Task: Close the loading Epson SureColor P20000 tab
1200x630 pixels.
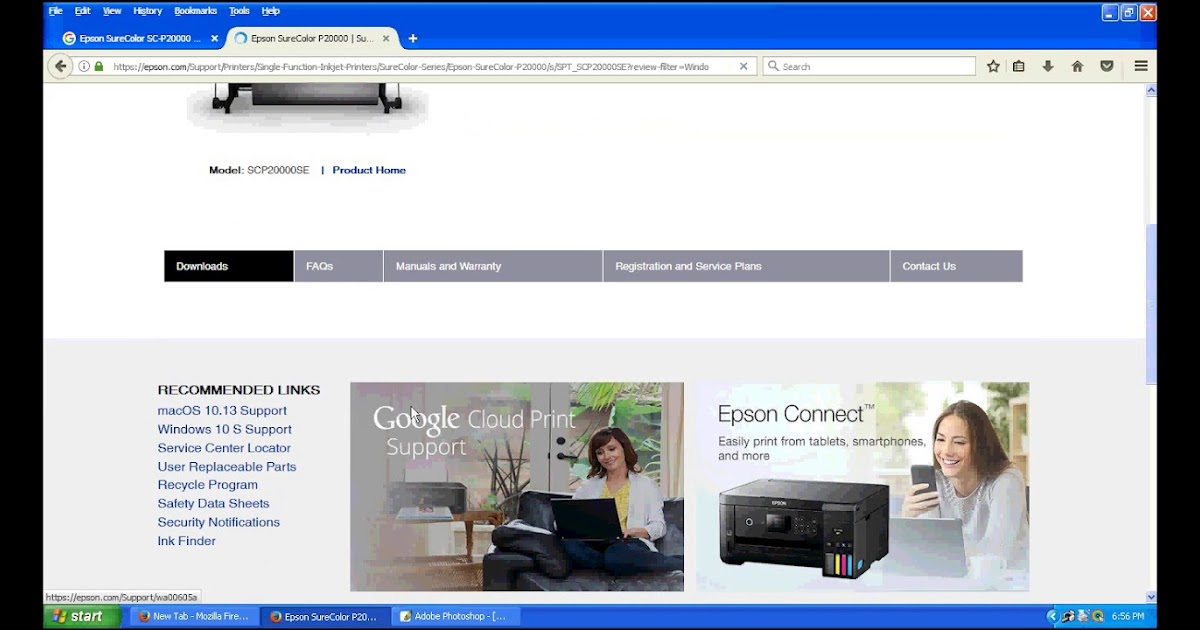Action: pyautogui.click(x=386, y=38)
